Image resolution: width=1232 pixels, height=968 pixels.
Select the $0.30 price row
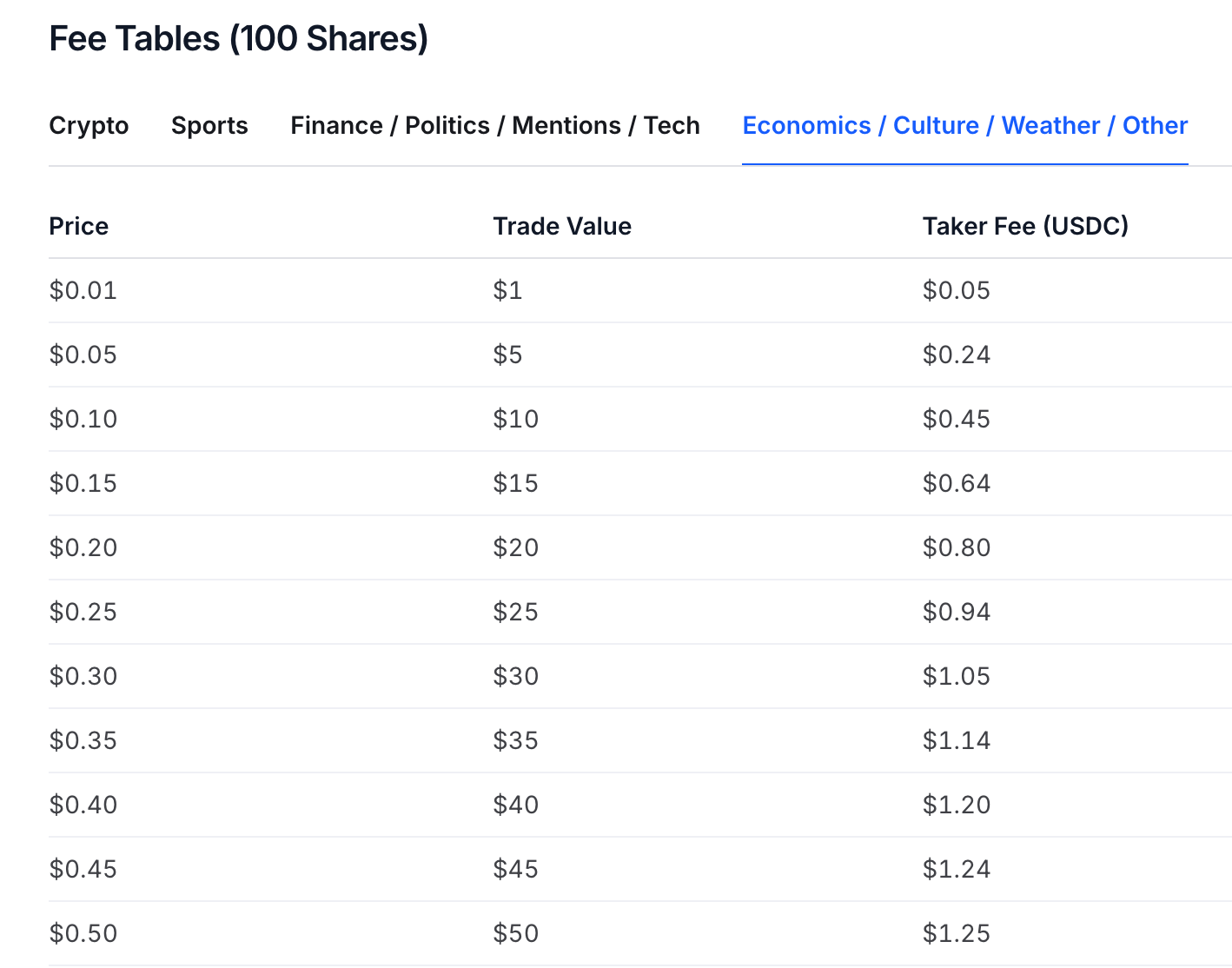click(x=83, y=676)
